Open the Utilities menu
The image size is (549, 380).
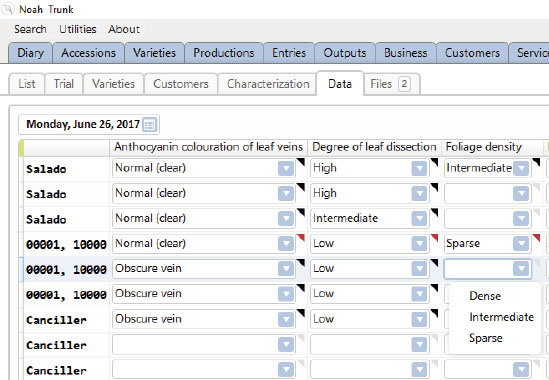(x=78, y=29)
